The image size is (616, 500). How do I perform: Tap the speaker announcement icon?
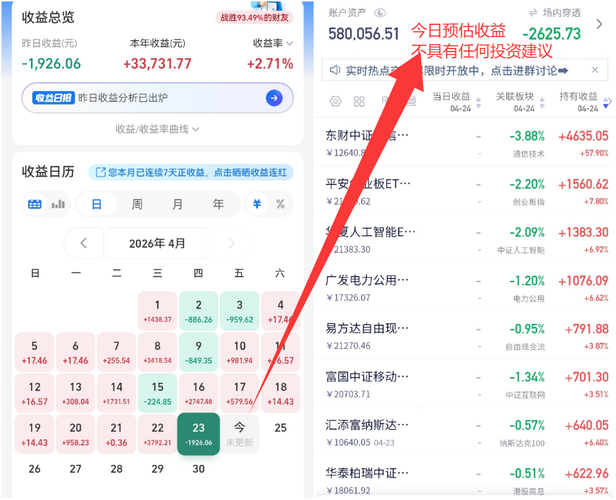[x=335, y=70]
